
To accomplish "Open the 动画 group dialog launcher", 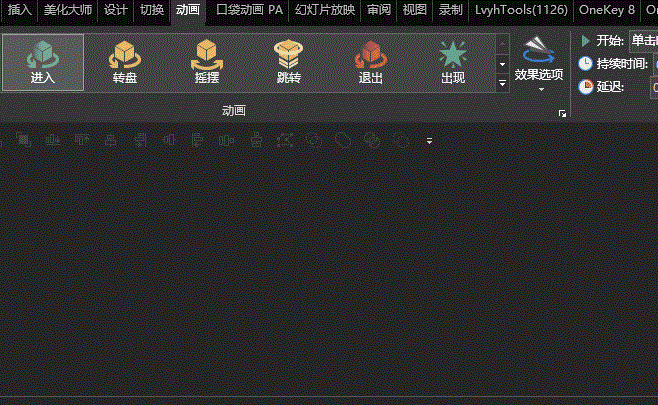I will pos(563,115).
